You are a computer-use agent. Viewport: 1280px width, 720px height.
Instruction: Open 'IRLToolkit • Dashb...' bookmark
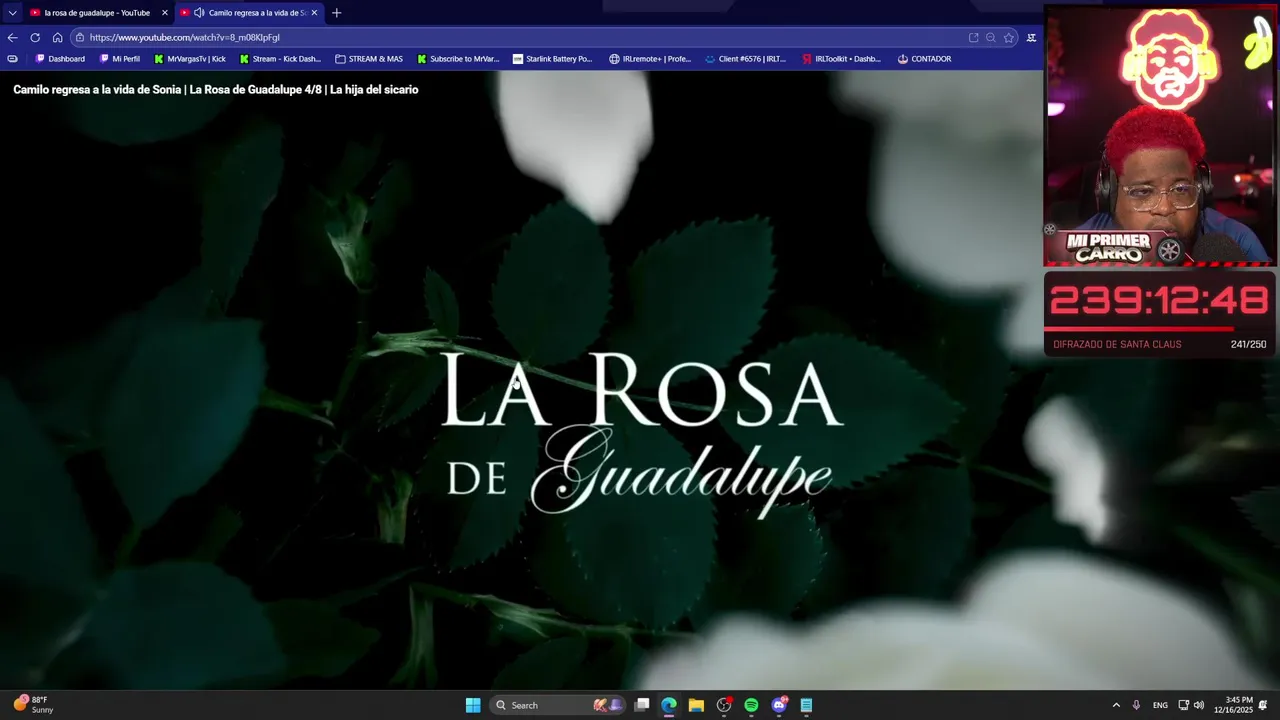click(841, 59)
